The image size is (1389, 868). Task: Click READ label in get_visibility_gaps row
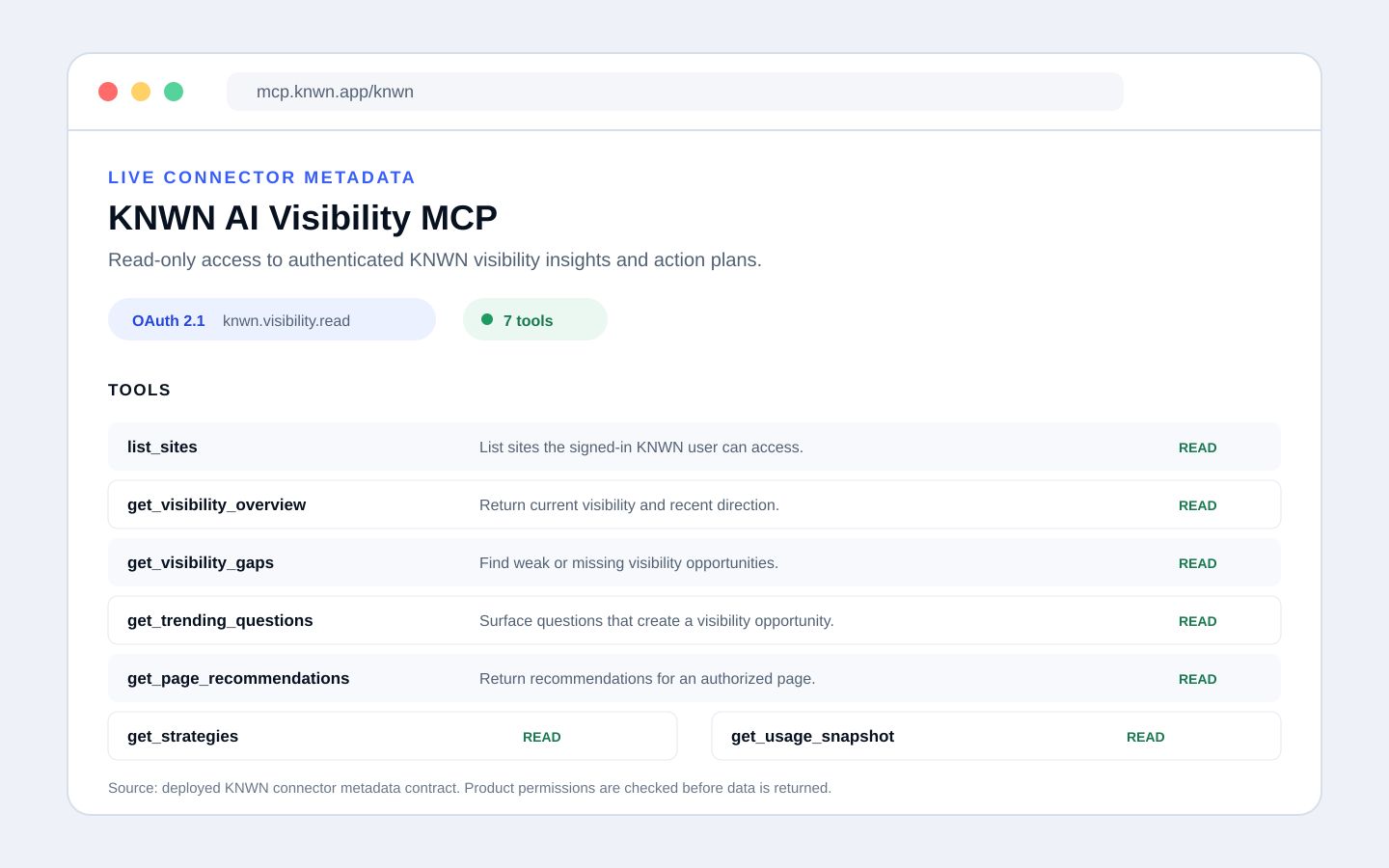point(1198,563)
